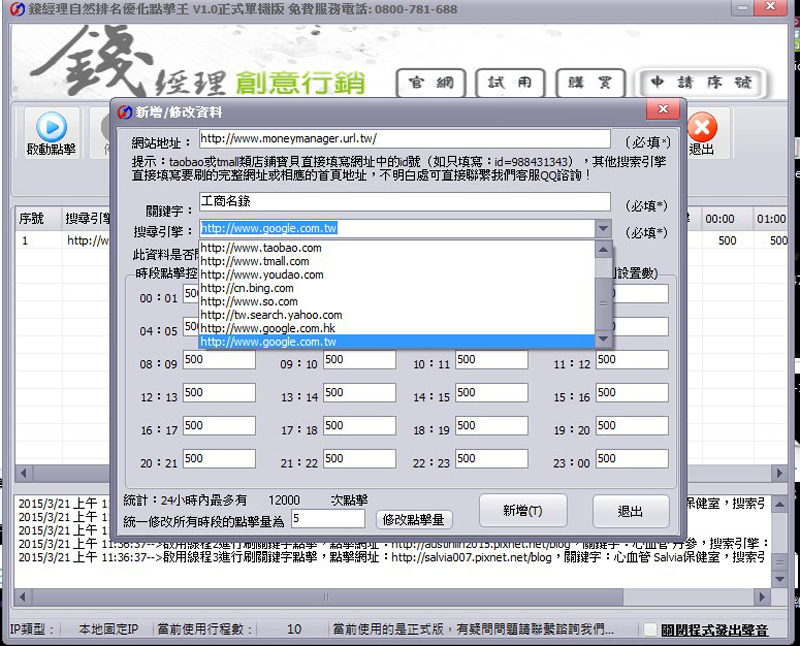Click the 12:13 click count field
800x646 pixels.
pos(219,393)
